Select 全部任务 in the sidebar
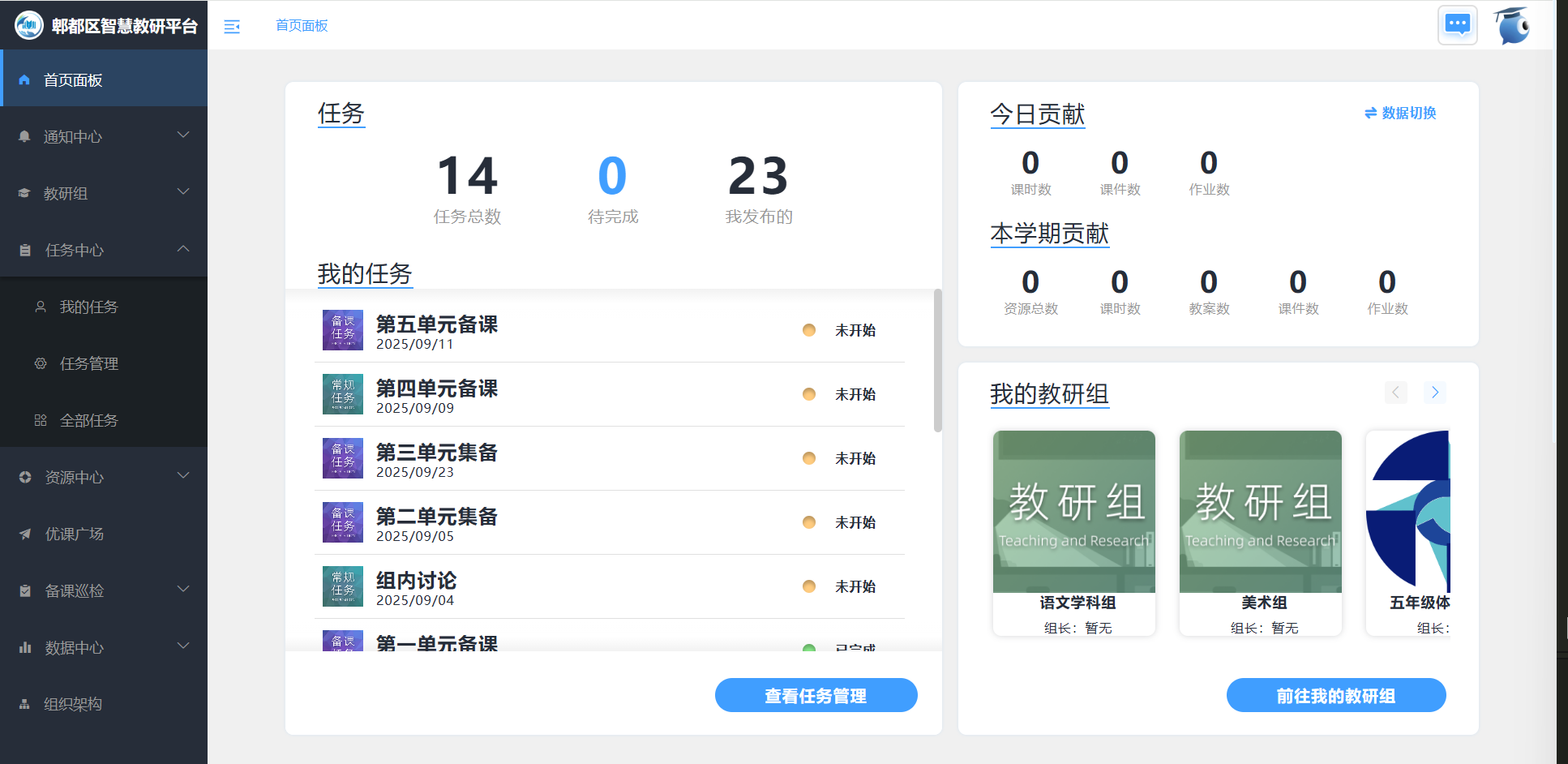Image resolution: width=1568 pixels, height=764 pixels. [89, 420]
